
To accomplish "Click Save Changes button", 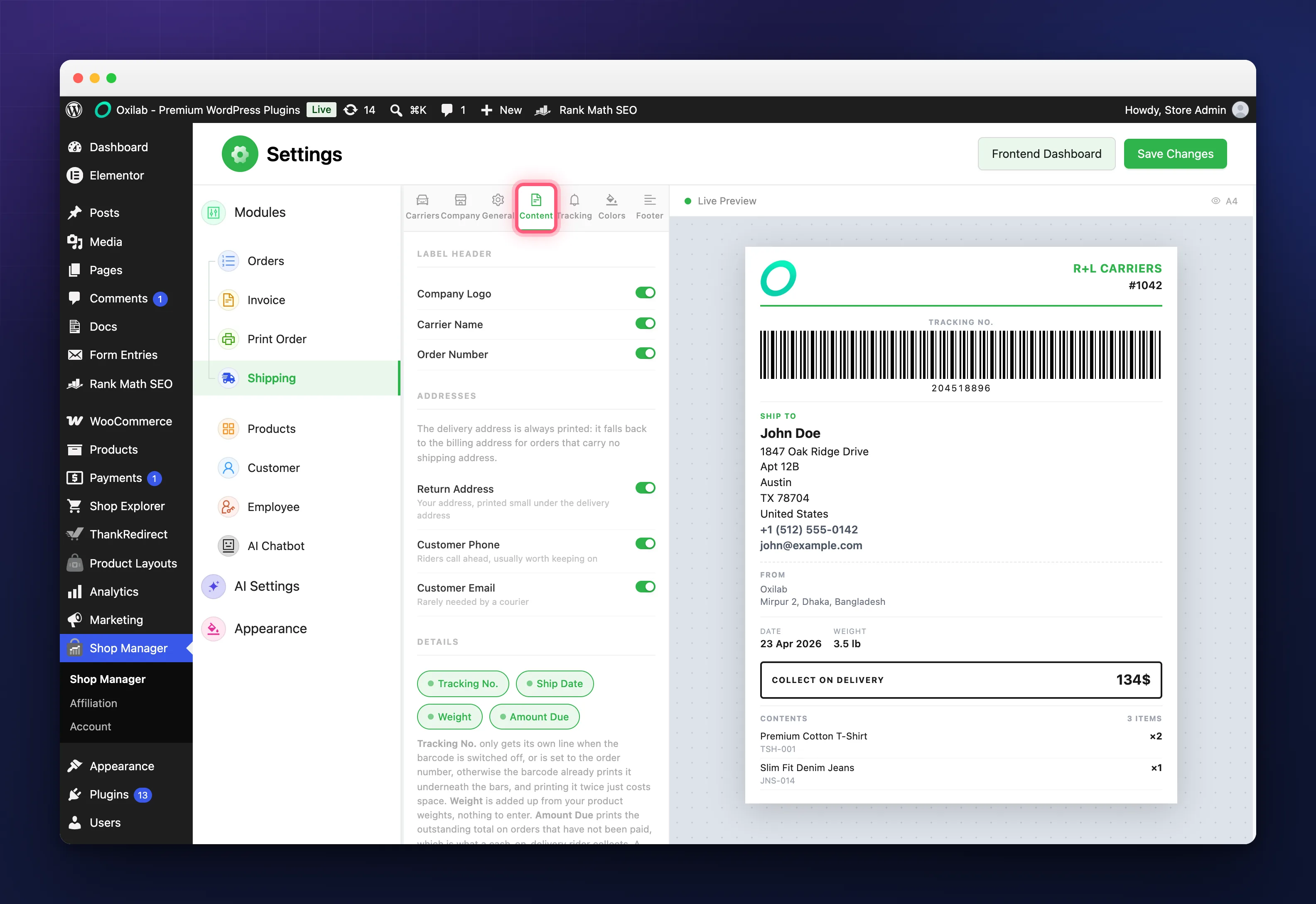I will click(1175, 154).
